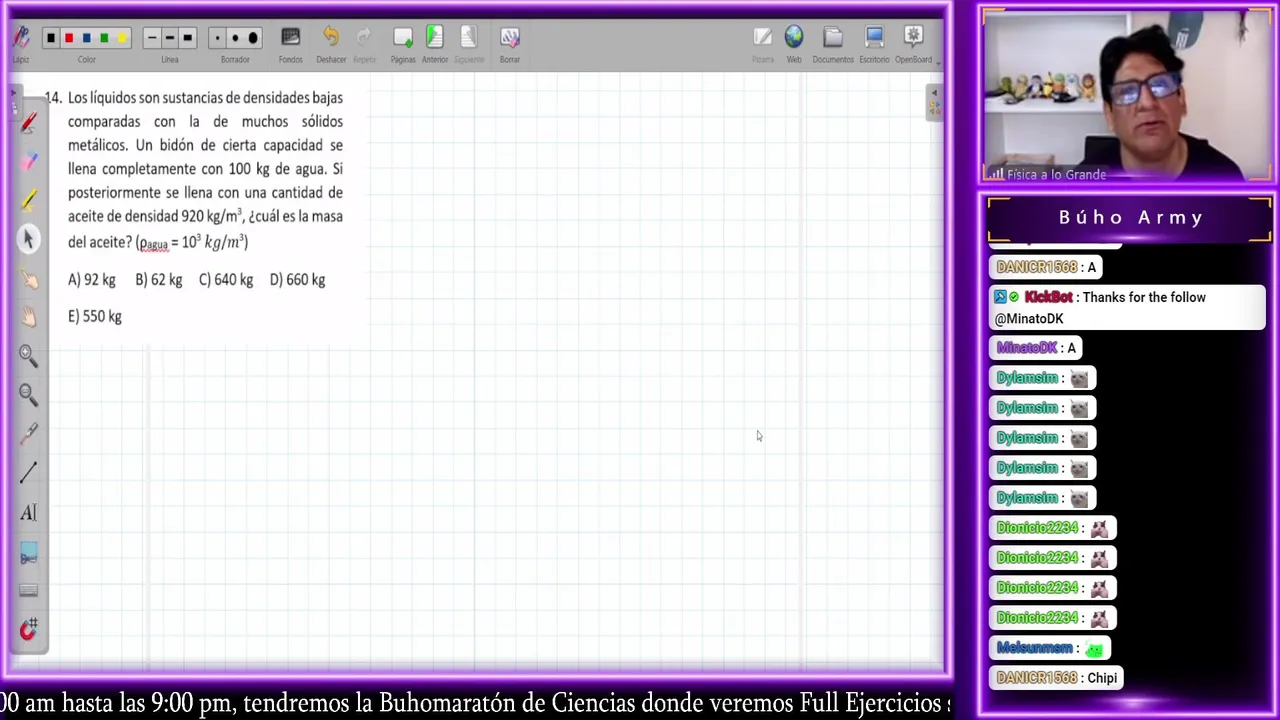Viewport: 1280px width, 720px height.
Task: Select the medium Borrador eraser size
Action: pos(235,38)
